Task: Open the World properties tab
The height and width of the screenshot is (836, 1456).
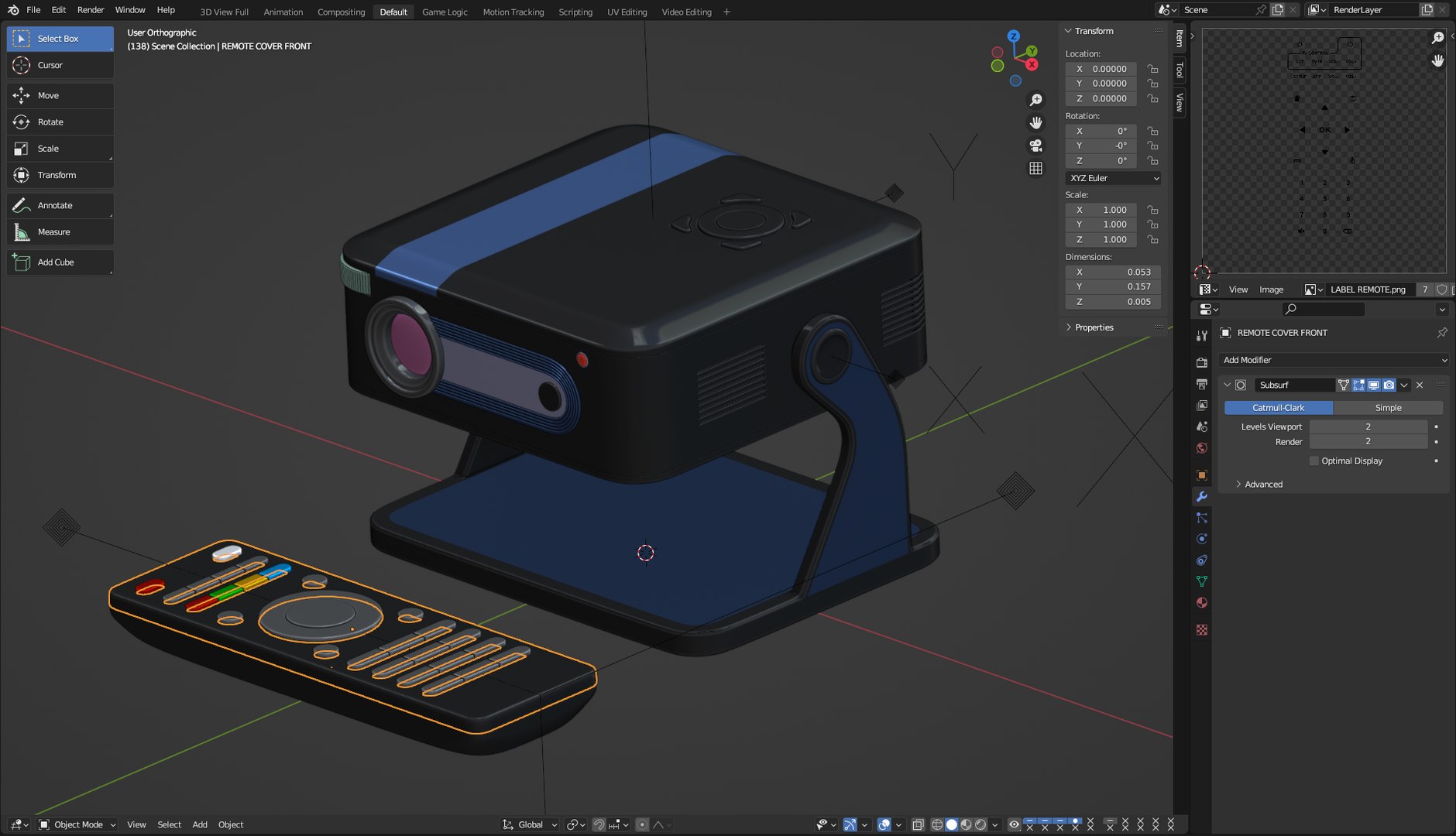Action: point(1202,448)
